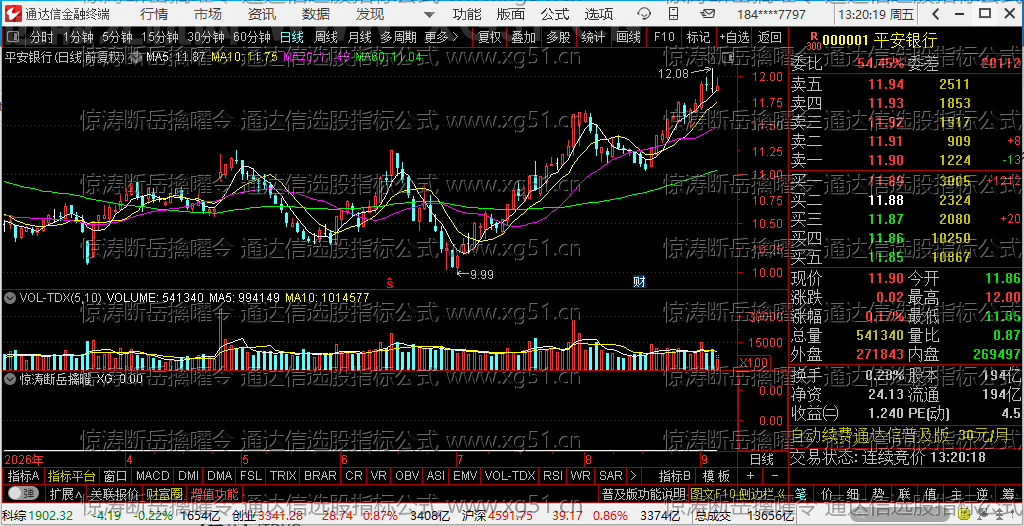
Task: Select the 月线 monthly period
Action: click(x=359, y=38)
